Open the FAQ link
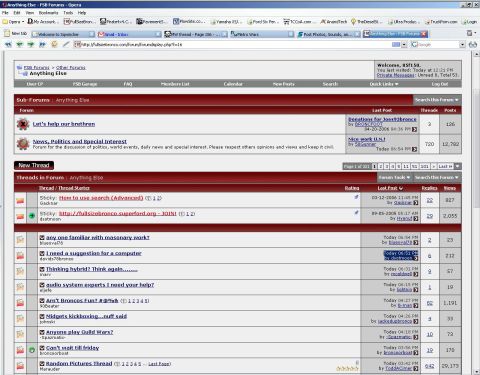Image resolution: width=480 pixels, height=375 pixels. [x=128, y=84]
